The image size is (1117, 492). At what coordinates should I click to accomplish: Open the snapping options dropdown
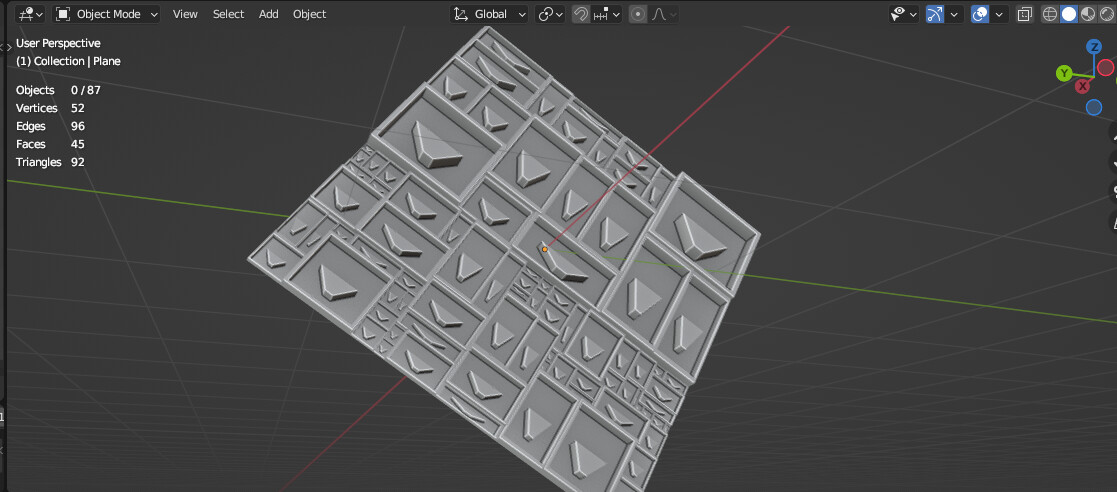[606, 14]
